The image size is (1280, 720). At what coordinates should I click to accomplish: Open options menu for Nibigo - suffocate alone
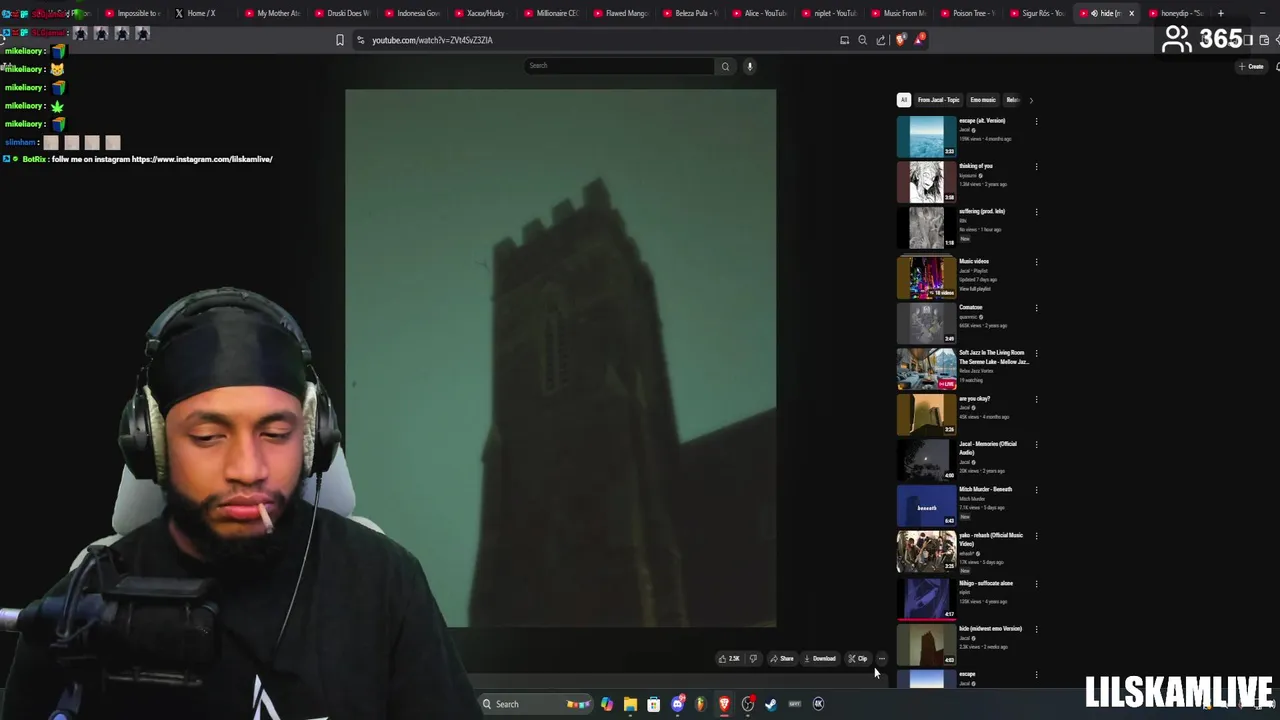point(1036,584)
